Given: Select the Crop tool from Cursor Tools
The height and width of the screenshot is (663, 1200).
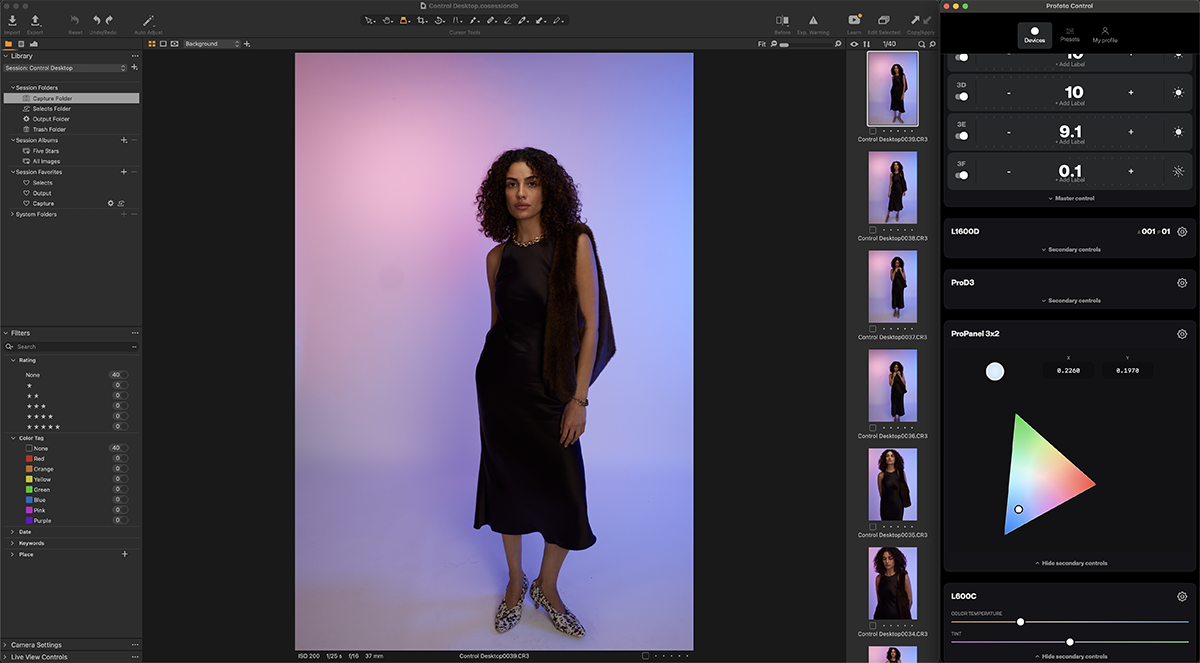Looking at the screenshot, I should point(421,19).
